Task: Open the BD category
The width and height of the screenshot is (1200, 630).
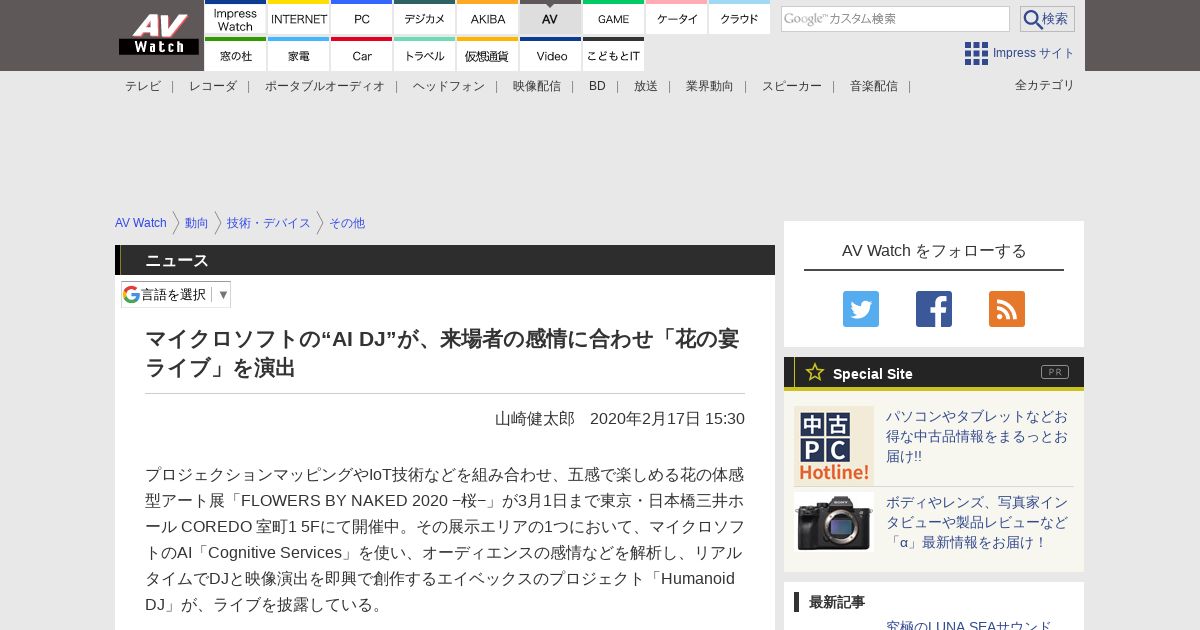Action: (597, 86)
